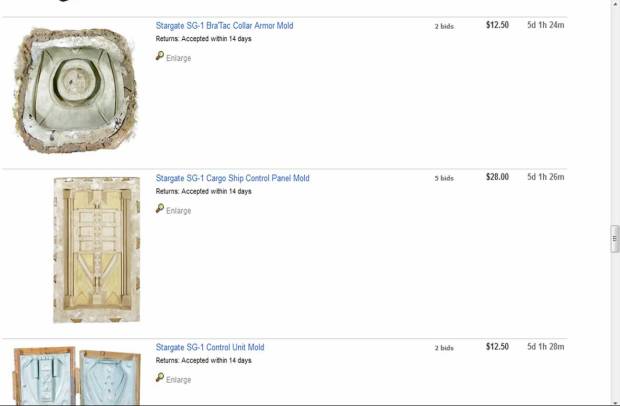Open the Stargate SG-1 Cargo Ship Control Panel Mold listing
The height and width of the screenshot is (406, 620).
[x=232, y=178]
